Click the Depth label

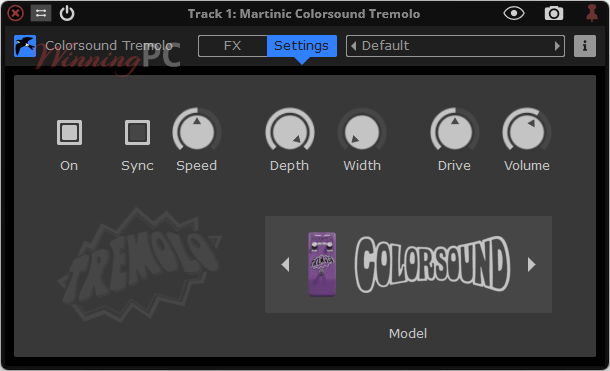[289, 166]
